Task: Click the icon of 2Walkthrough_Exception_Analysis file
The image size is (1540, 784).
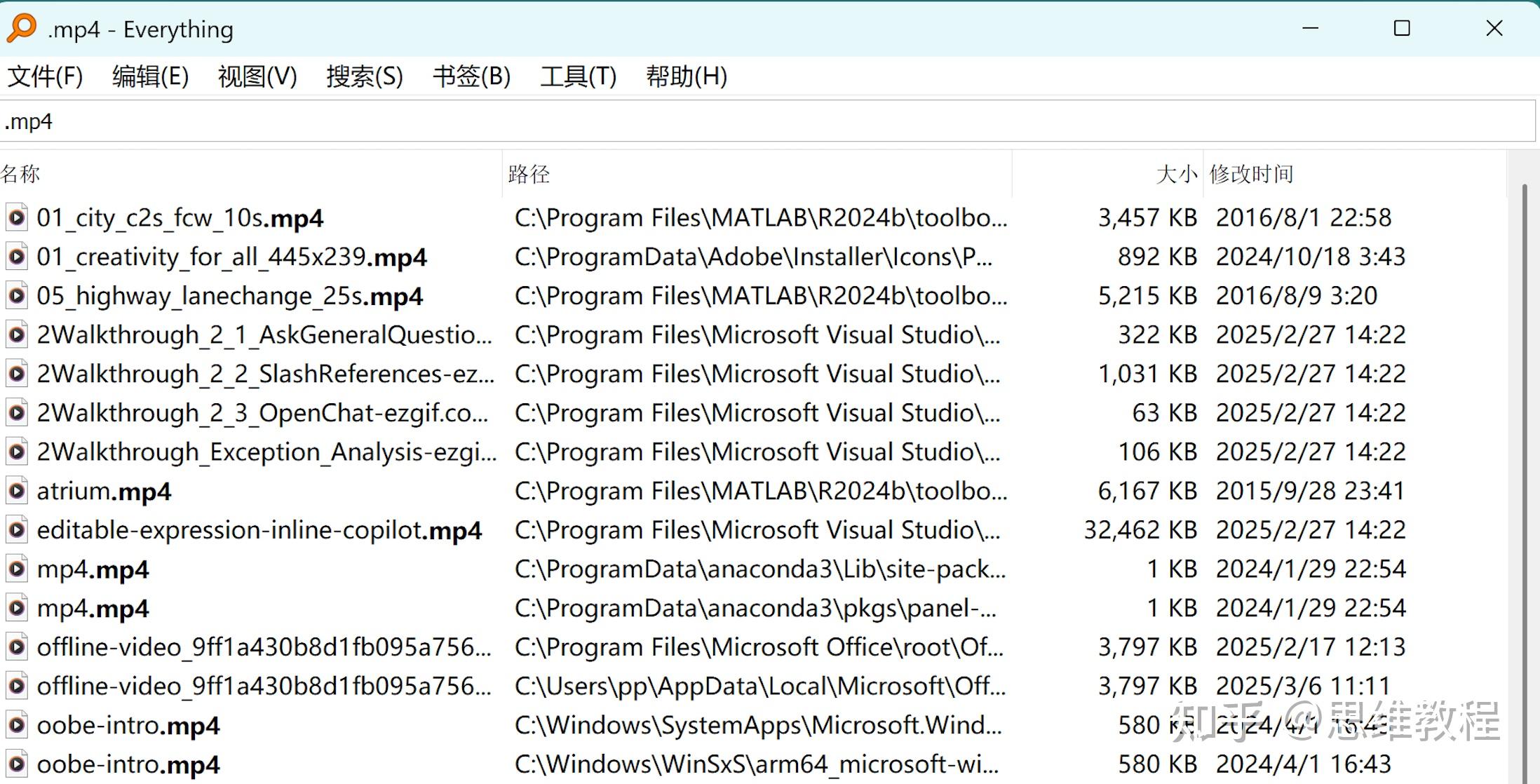Action: click(x=17, y=452)
